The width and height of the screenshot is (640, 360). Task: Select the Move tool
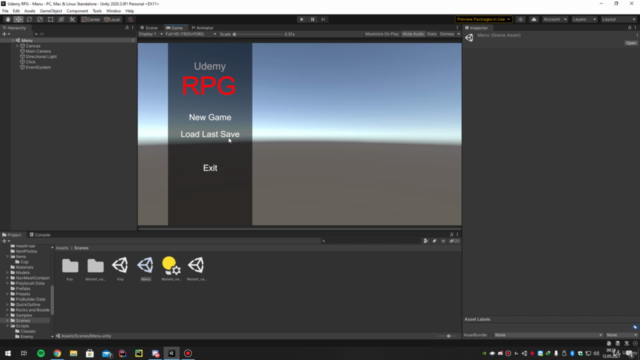pos(18,19)
